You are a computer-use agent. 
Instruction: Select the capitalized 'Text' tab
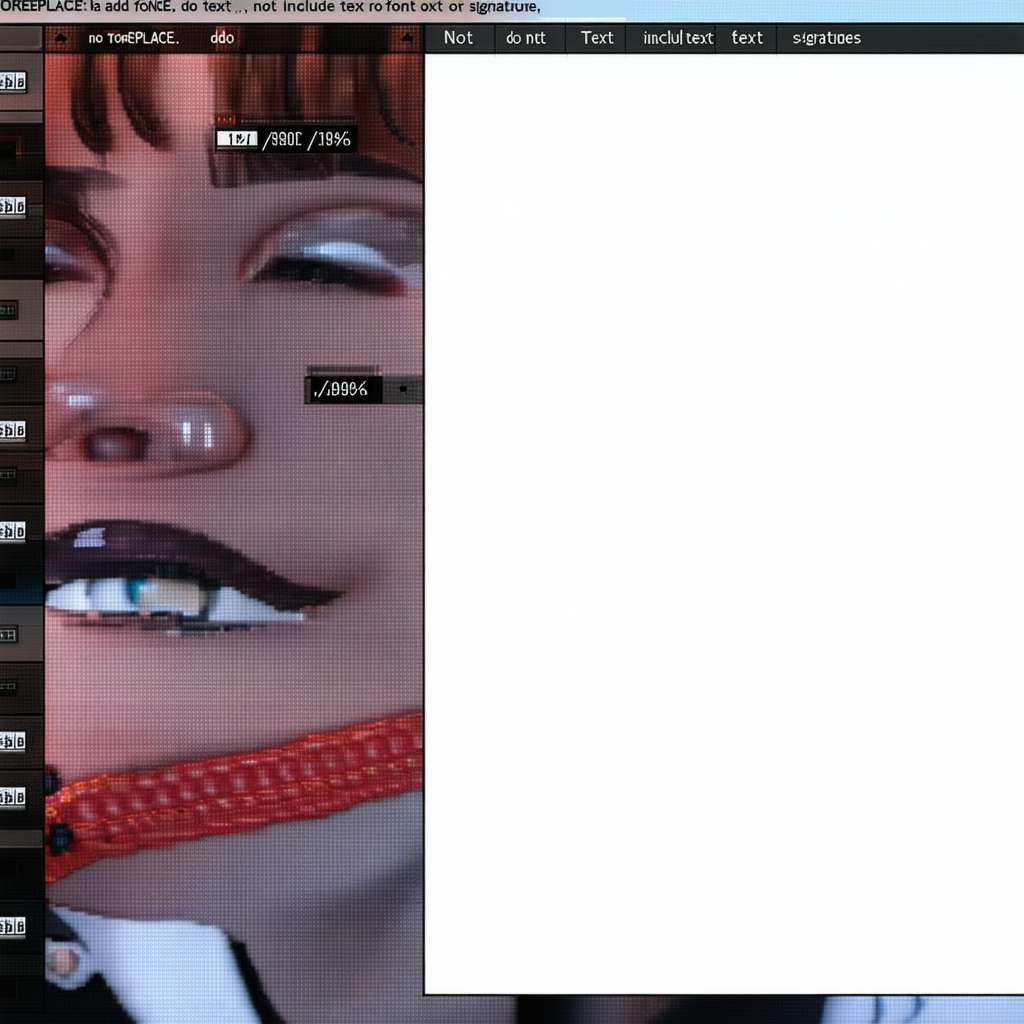coord(597,38)
